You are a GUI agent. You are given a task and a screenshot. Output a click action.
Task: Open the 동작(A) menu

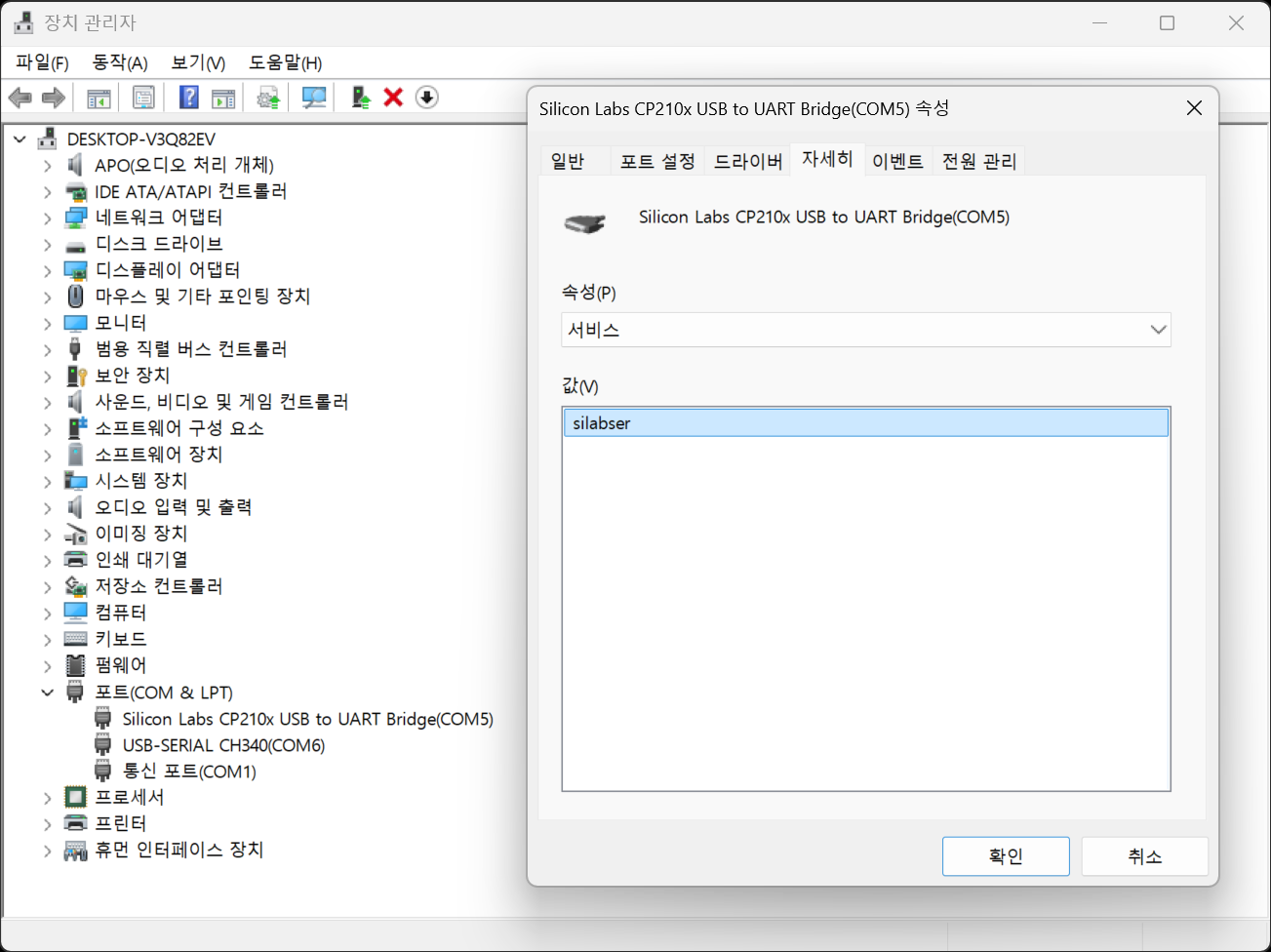120,62
